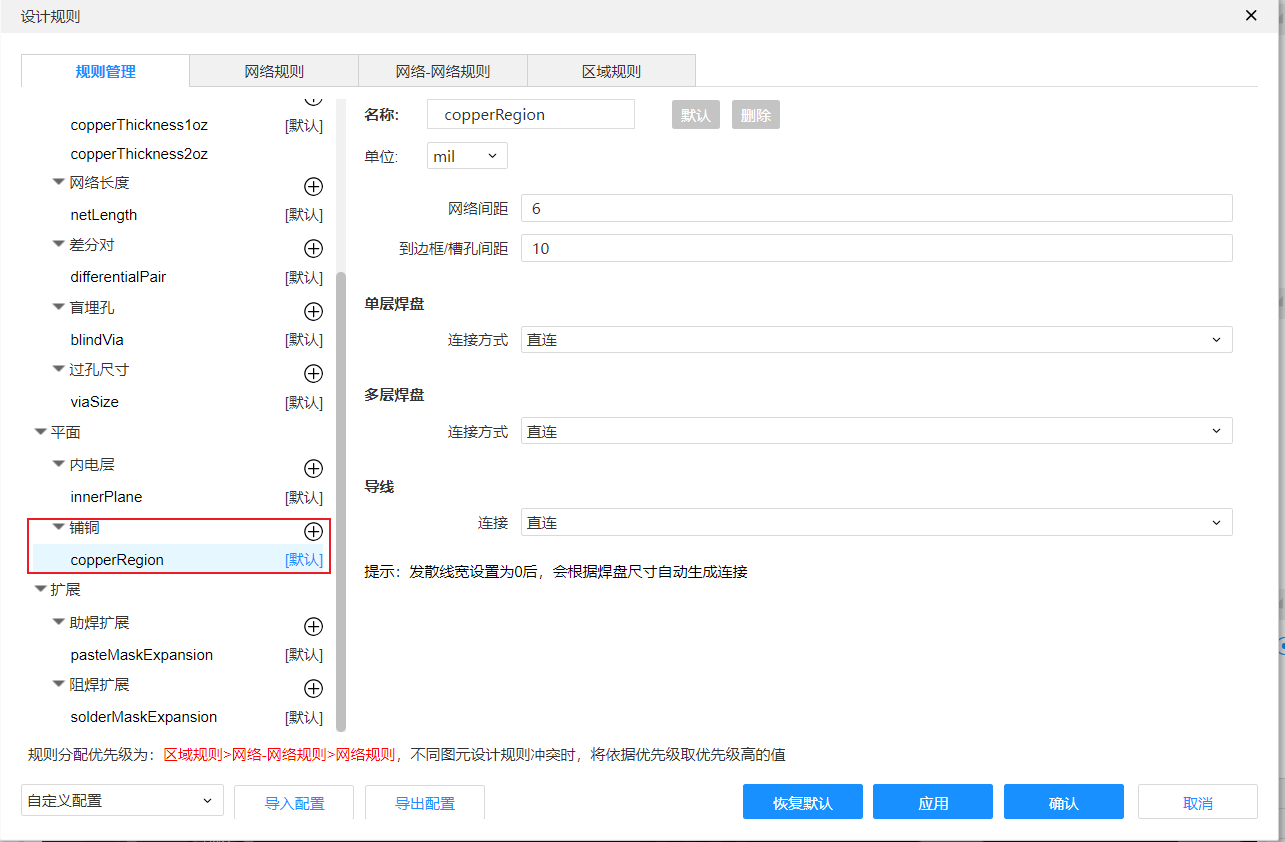Switch to the 区域规则 tab
Viewport: 1285px width, 842px height.
(x=611, y=72)
